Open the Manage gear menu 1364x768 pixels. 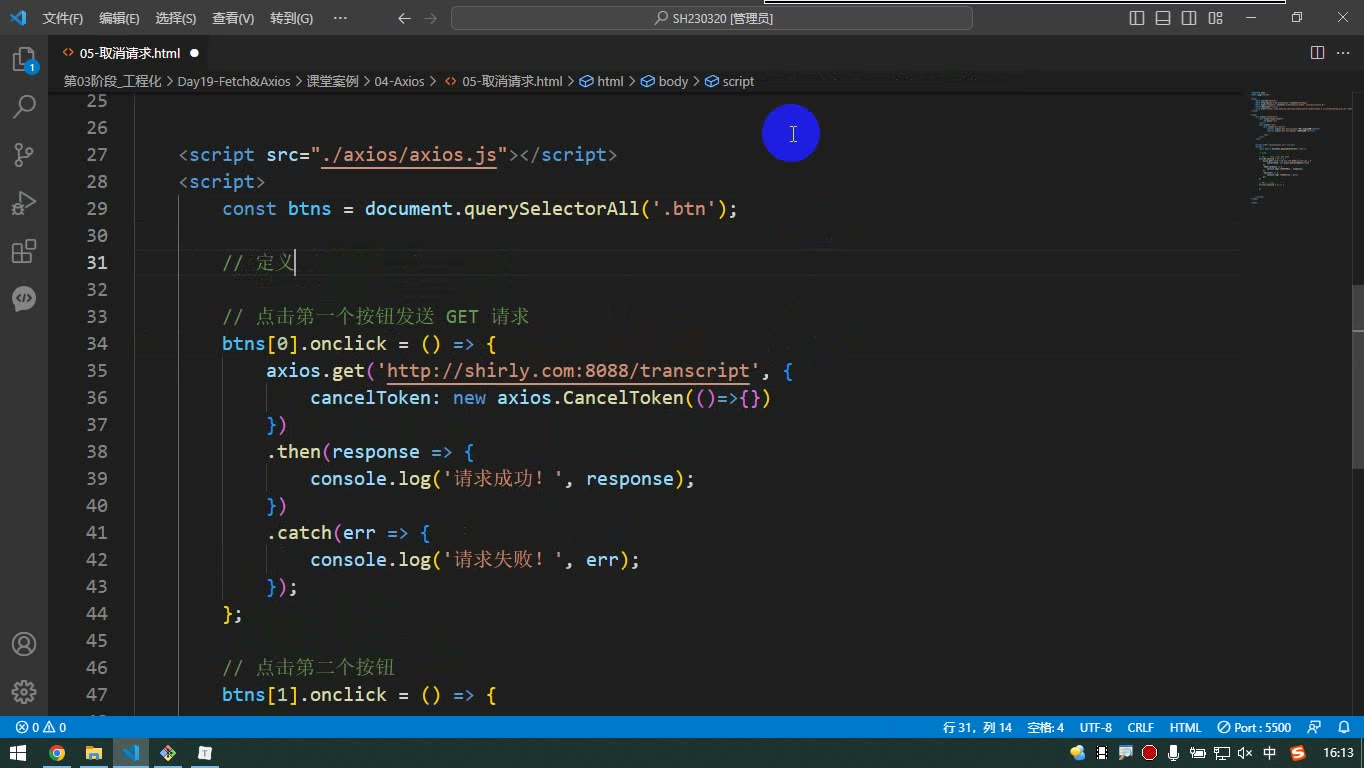pos(23,692)
